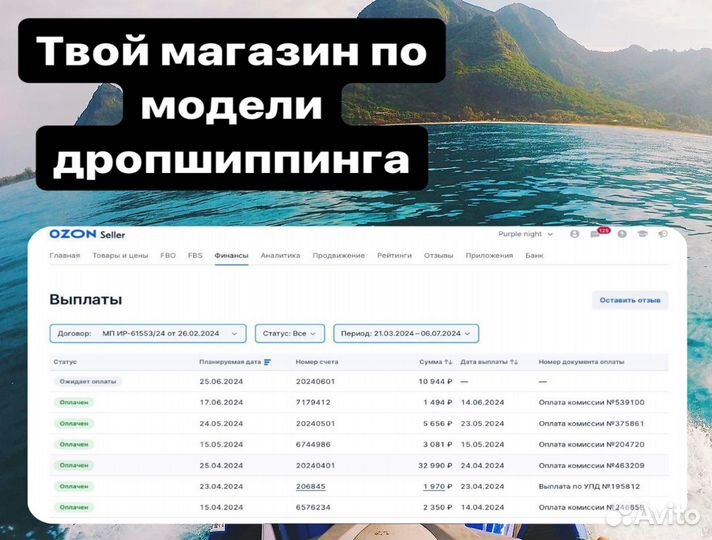Click Оплачен badge in 25.04.2024 row
712x540 pixels.
point(74,465)
